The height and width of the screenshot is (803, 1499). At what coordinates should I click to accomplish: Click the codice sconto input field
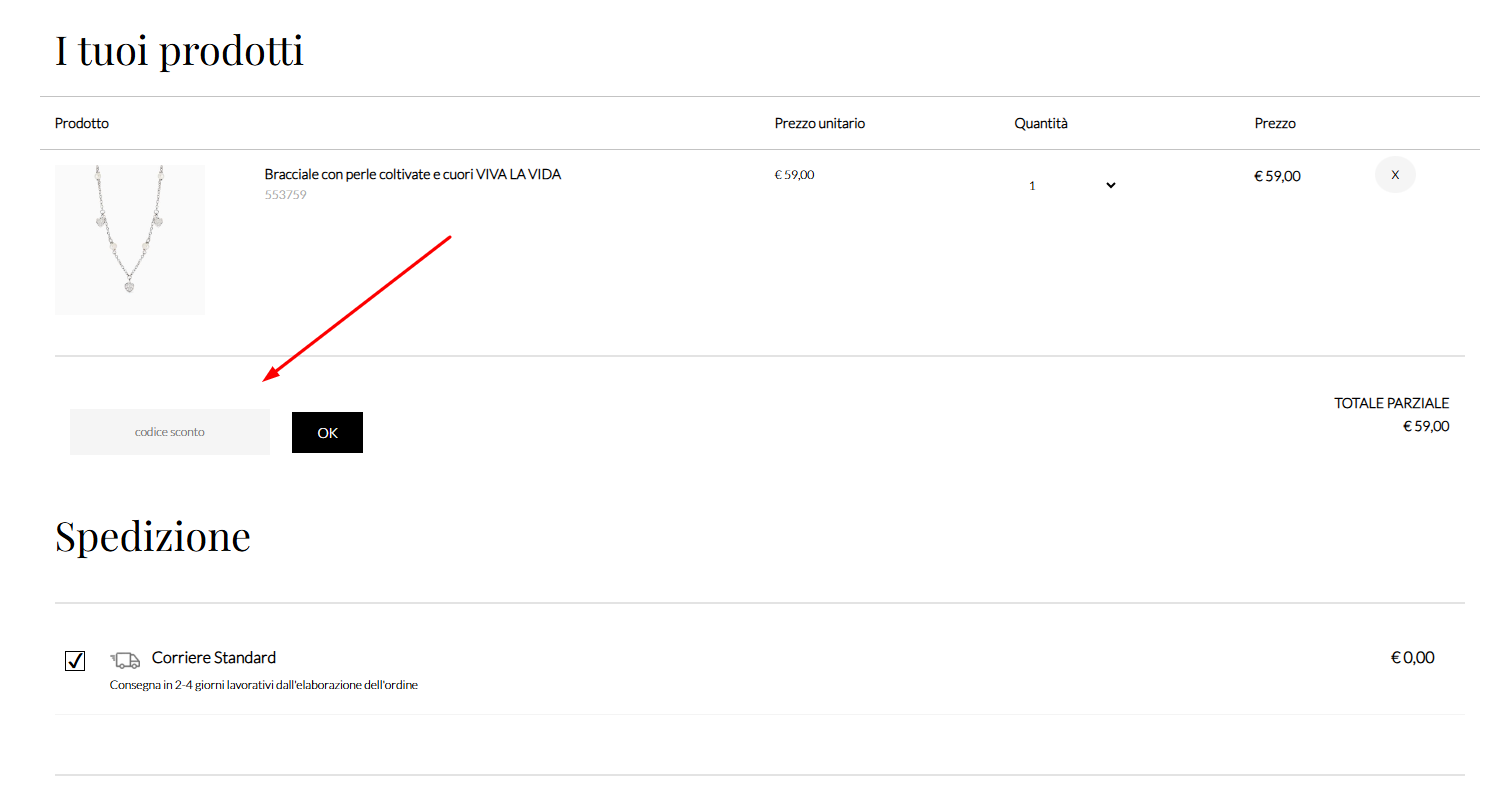[170, 432]
